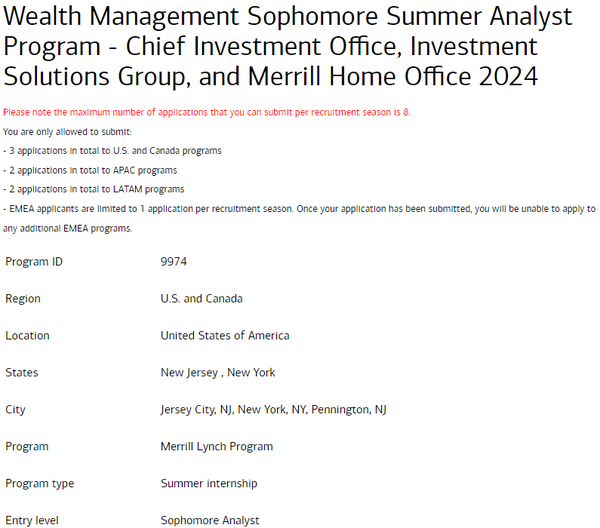Click the 'Sophomore Analyst' entry level value
Viewport: 600px width, 528px height.
[209, 520]
